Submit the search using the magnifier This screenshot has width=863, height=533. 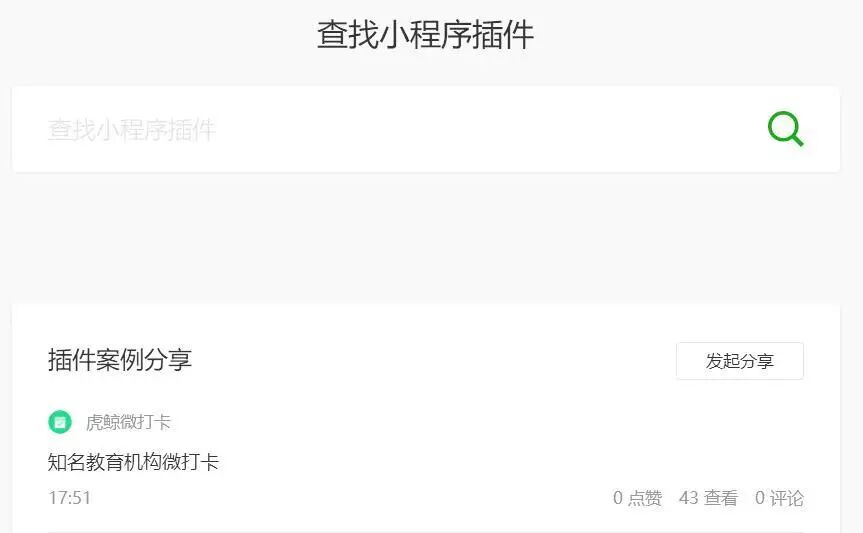point(785,129)
